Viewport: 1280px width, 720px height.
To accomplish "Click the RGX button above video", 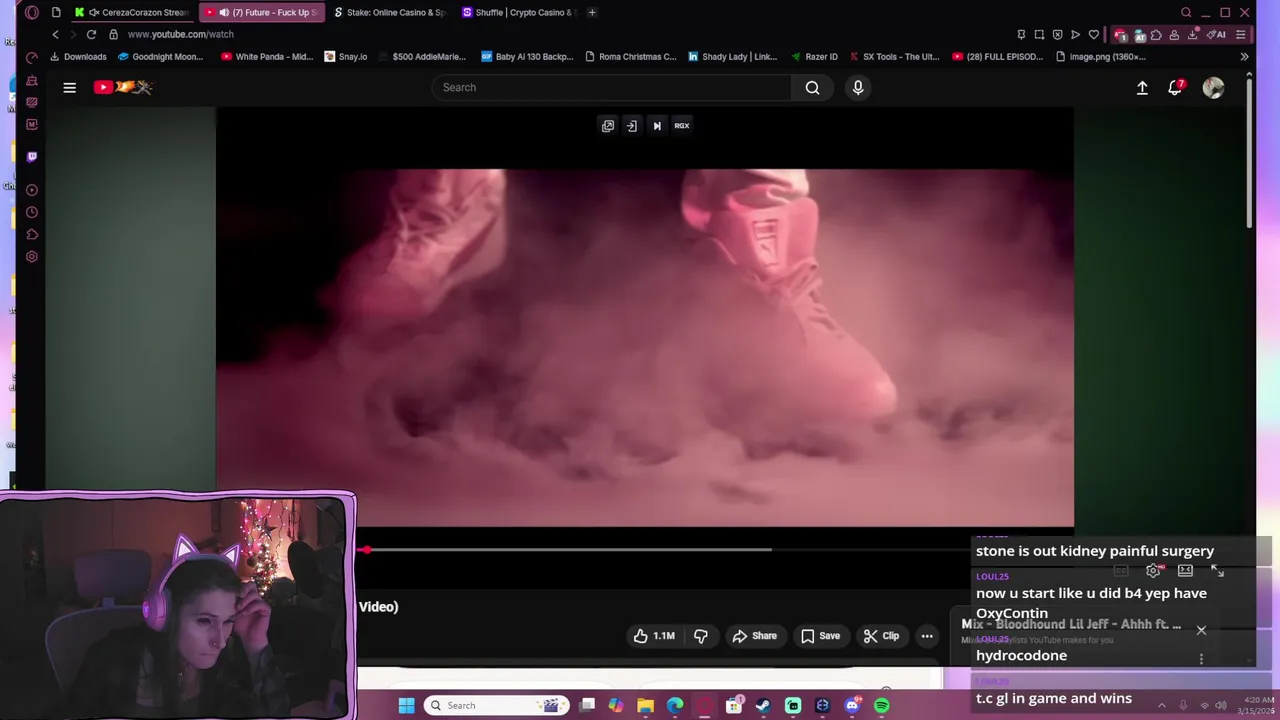I will click(x=682, y=126).
